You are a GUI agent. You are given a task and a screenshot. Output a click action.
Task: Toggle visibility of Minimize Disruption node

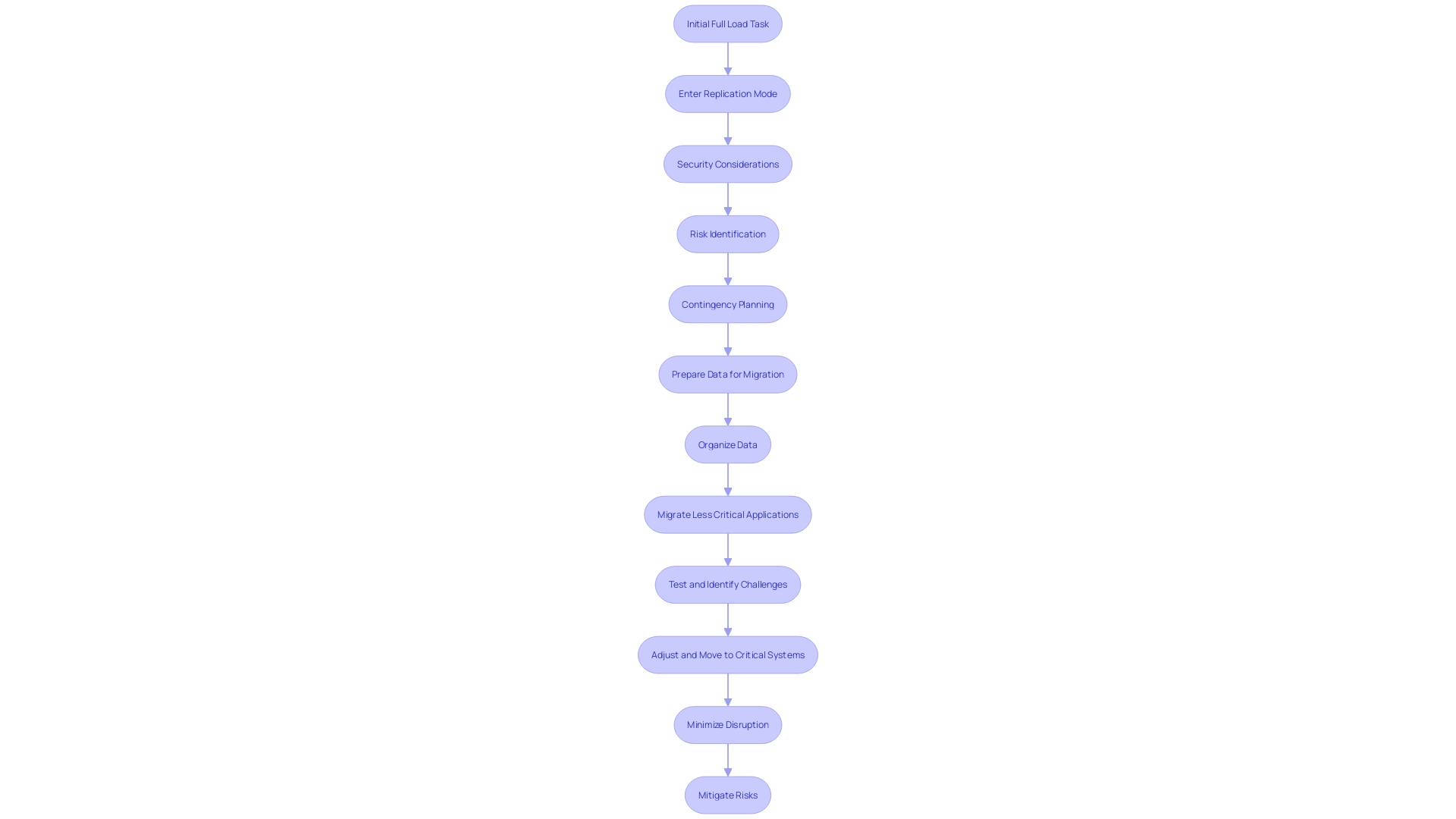728,724
